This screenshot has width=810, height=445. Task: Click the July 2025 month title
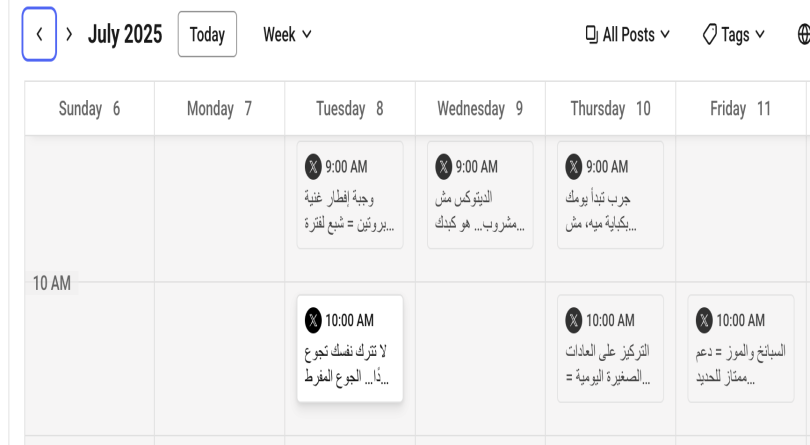(125, 34)
